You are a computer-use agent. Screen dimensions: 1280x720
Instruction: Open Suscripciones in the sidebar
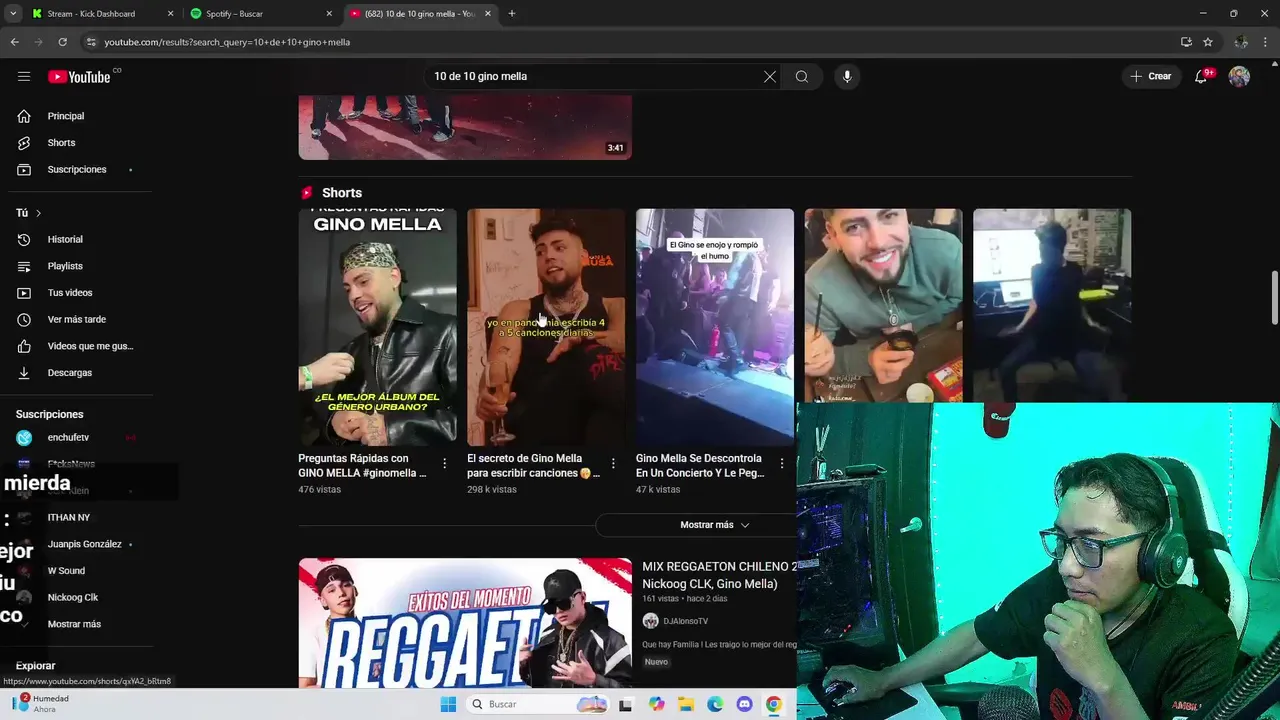(76, 169)
